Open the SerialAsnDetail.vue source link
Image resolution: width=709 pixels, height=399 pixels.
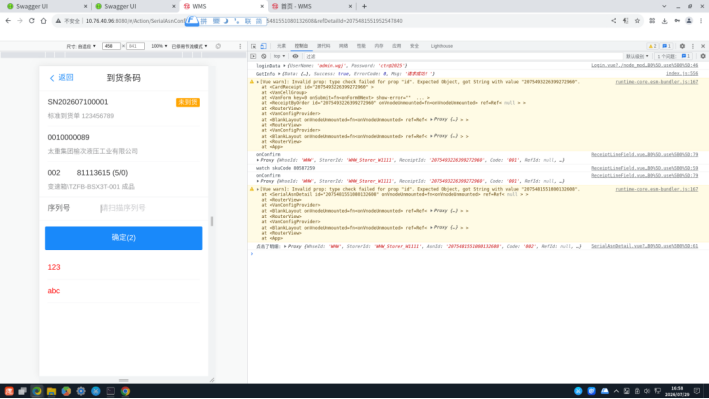[x=644, y=246]
